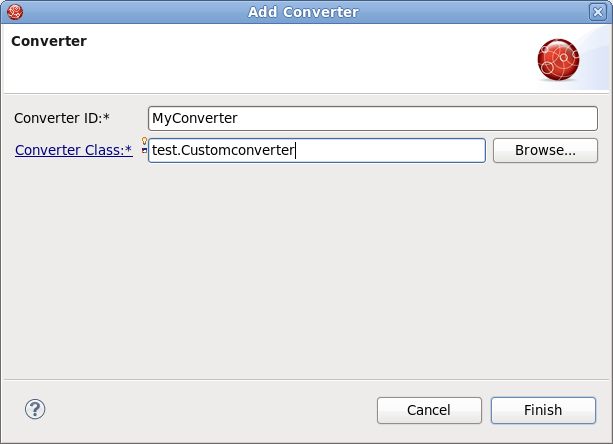This screenshot has height=444, width=613.
Task: Open the Browse... class chooser
Action: pyautogui.click(x=545, y=150)
